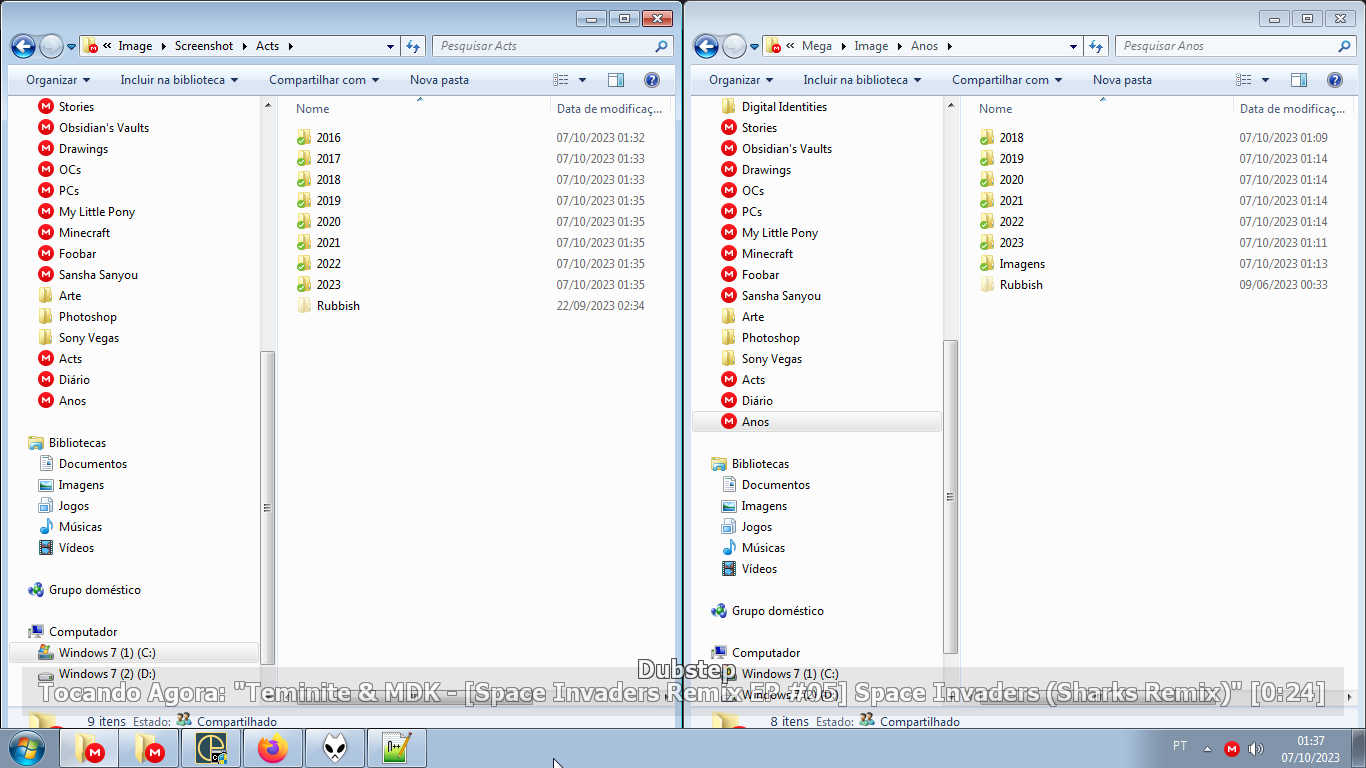Refresh the Acts window address bar
The width and height of the screenshot is (1366, 768).
pos(414,46)
